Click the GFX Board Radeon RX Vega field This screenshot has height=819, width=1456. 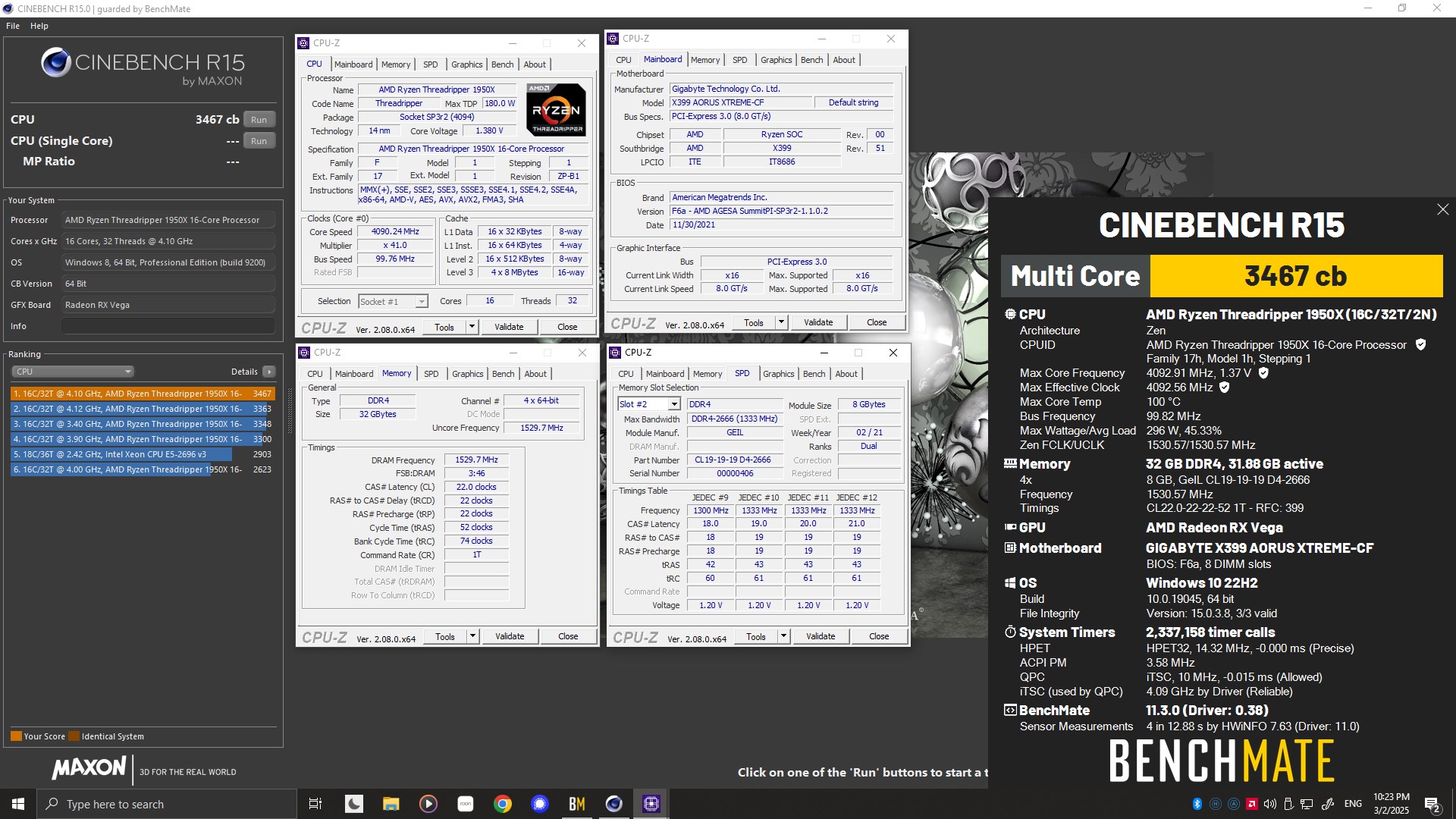click(168, 305)
